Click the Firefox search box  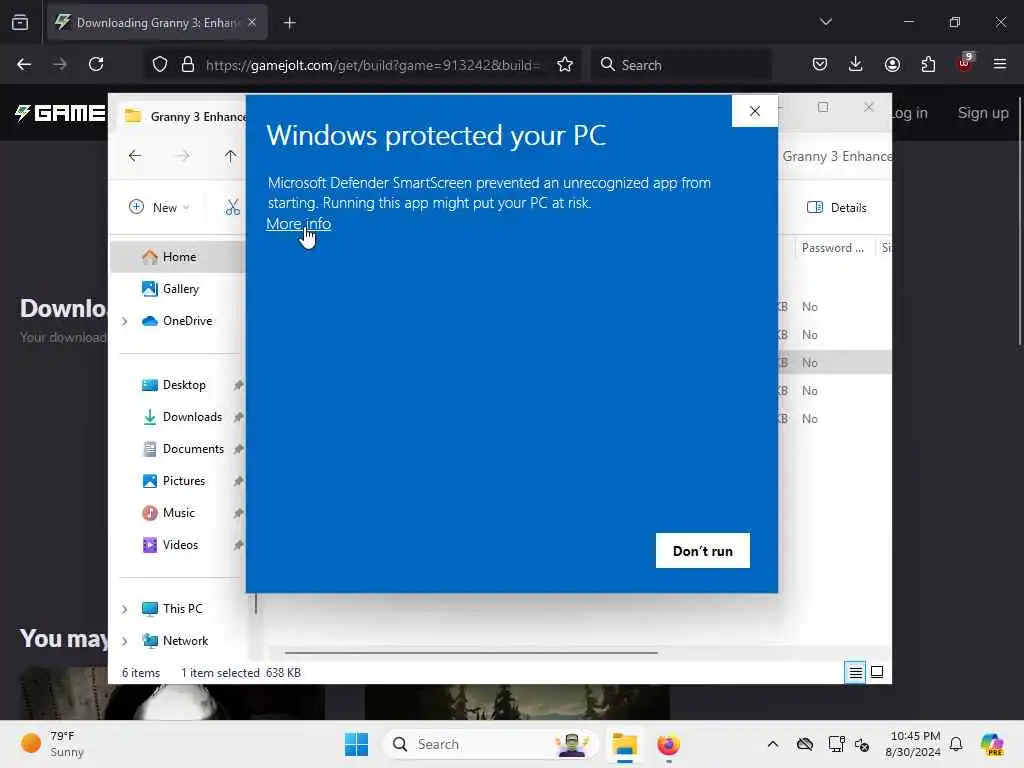[682, 65]
